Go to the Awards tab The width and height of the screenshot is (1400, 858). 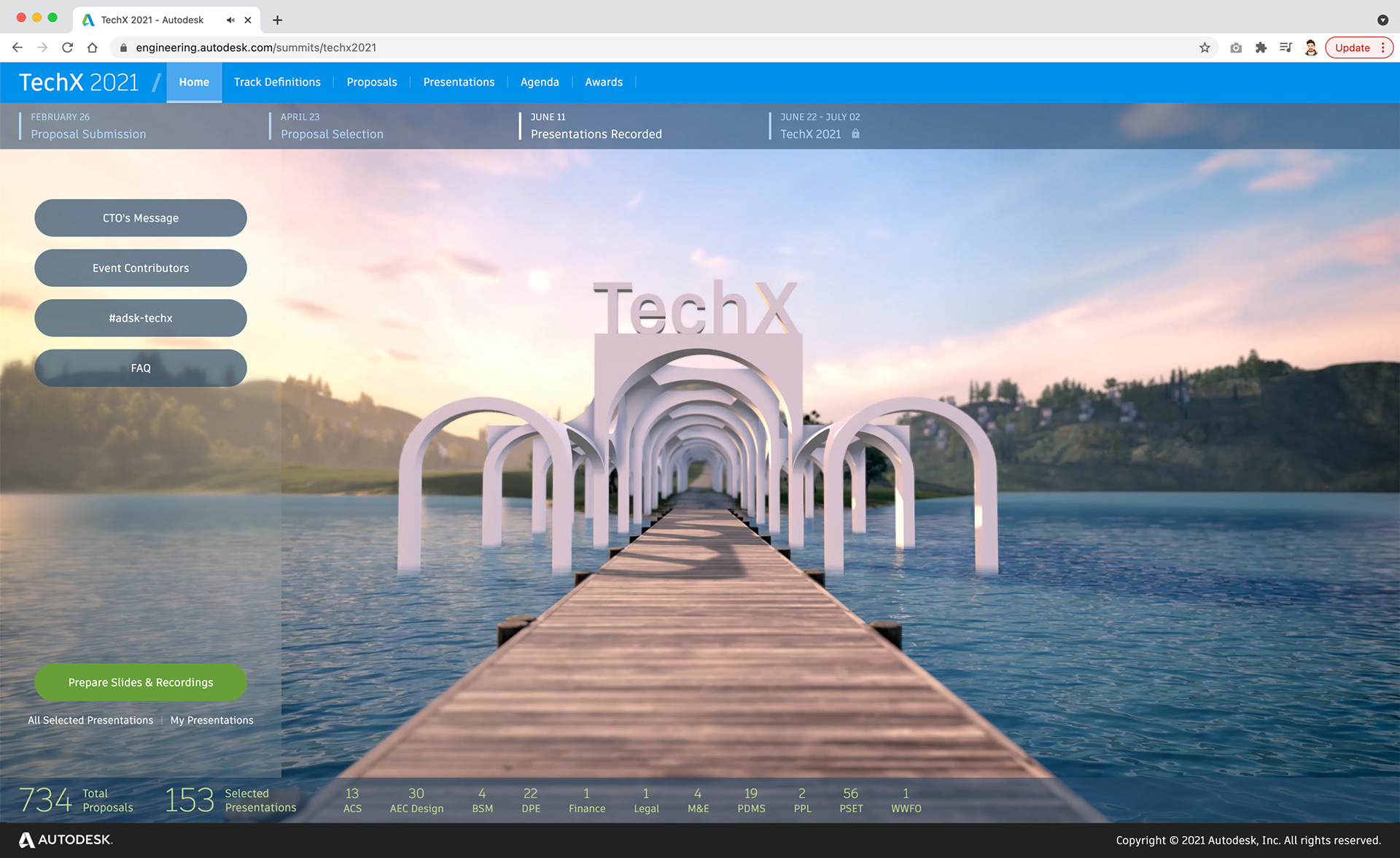pos(604,82)
